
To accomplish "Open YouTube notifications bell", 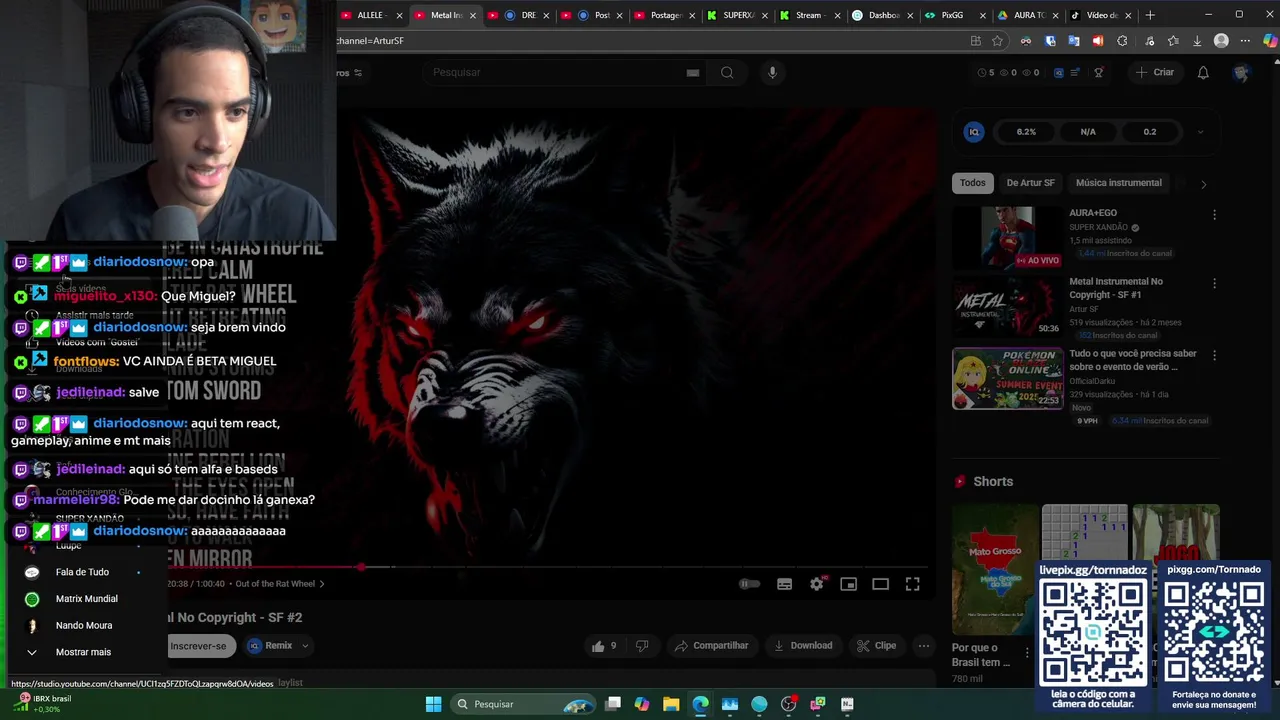I will [x=1203, y=72].
